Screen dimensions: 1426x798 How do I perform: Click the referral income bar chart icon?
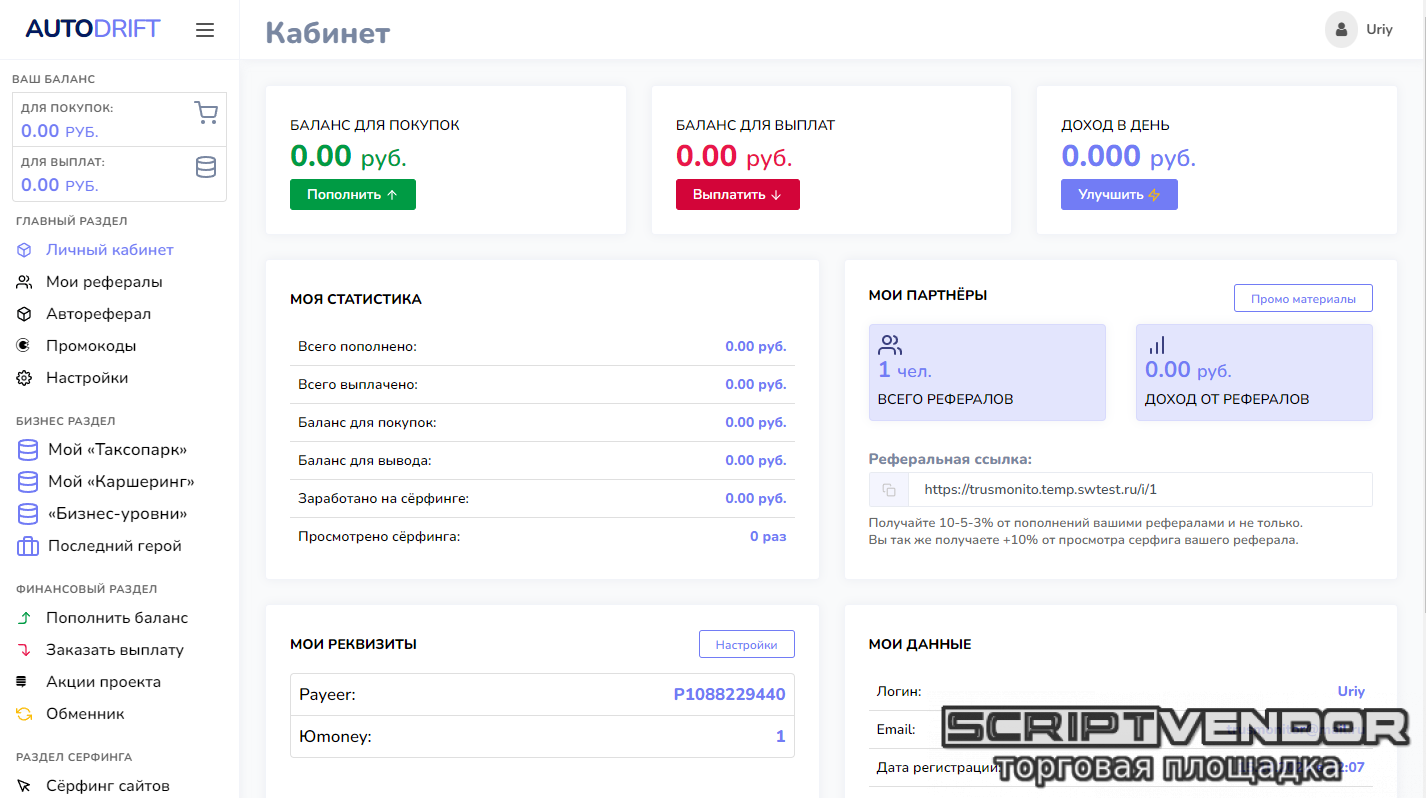[1156, 346]
